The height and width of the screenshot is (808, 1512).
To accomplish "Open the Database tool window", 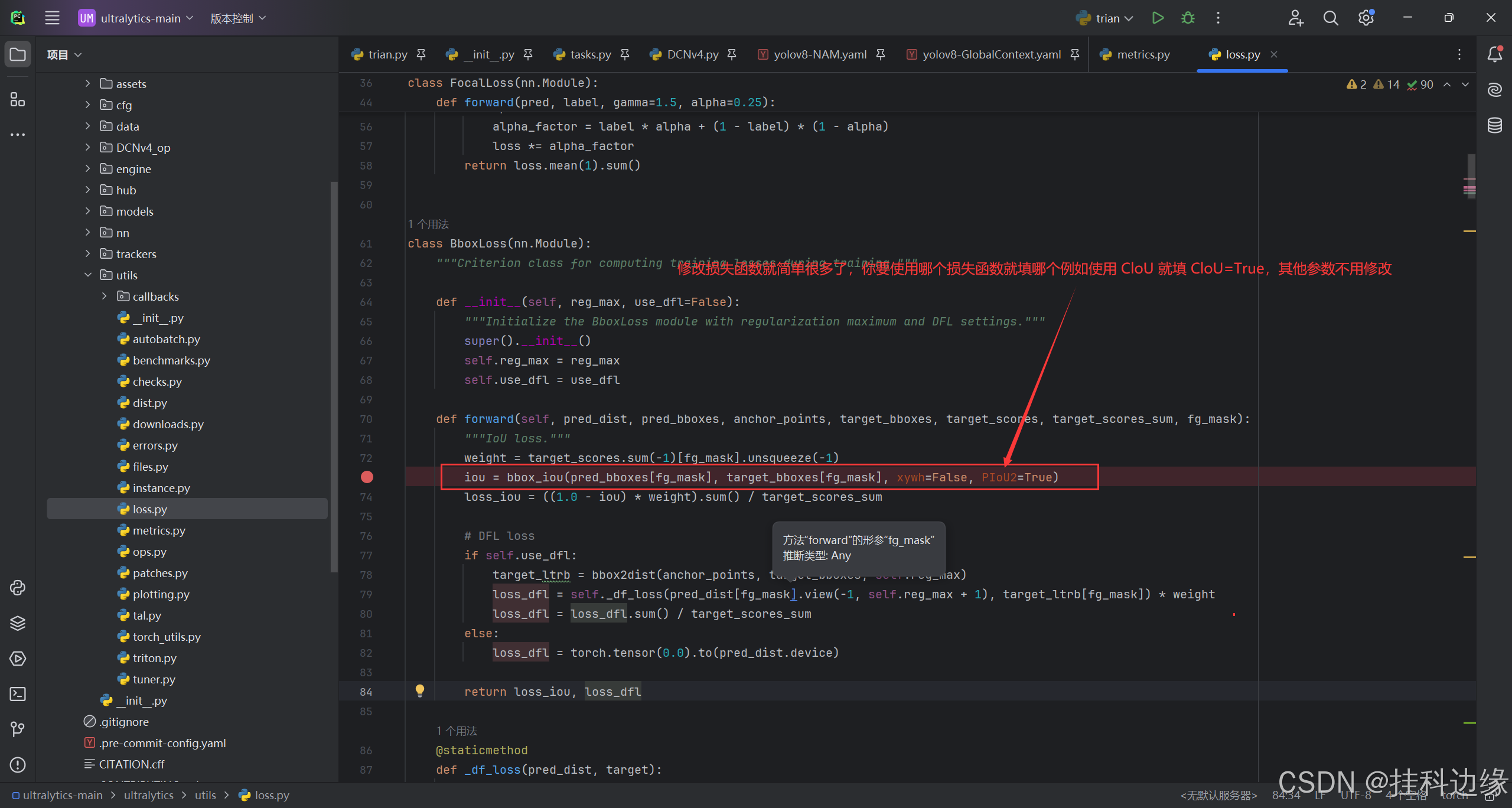I will 1494,125.
